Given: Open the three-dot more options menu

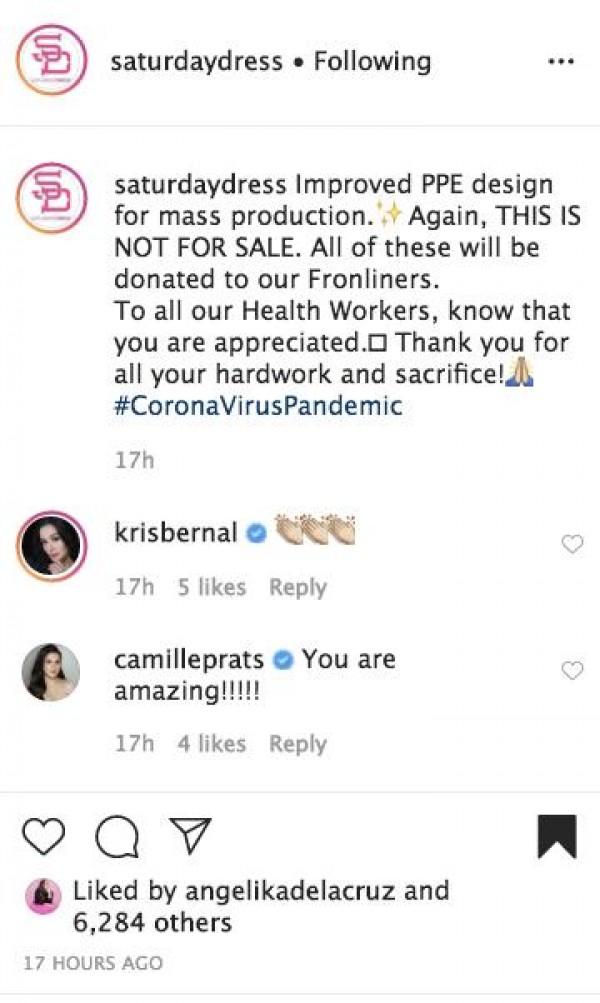Looking at the screenshot, I should click(562, 62).
